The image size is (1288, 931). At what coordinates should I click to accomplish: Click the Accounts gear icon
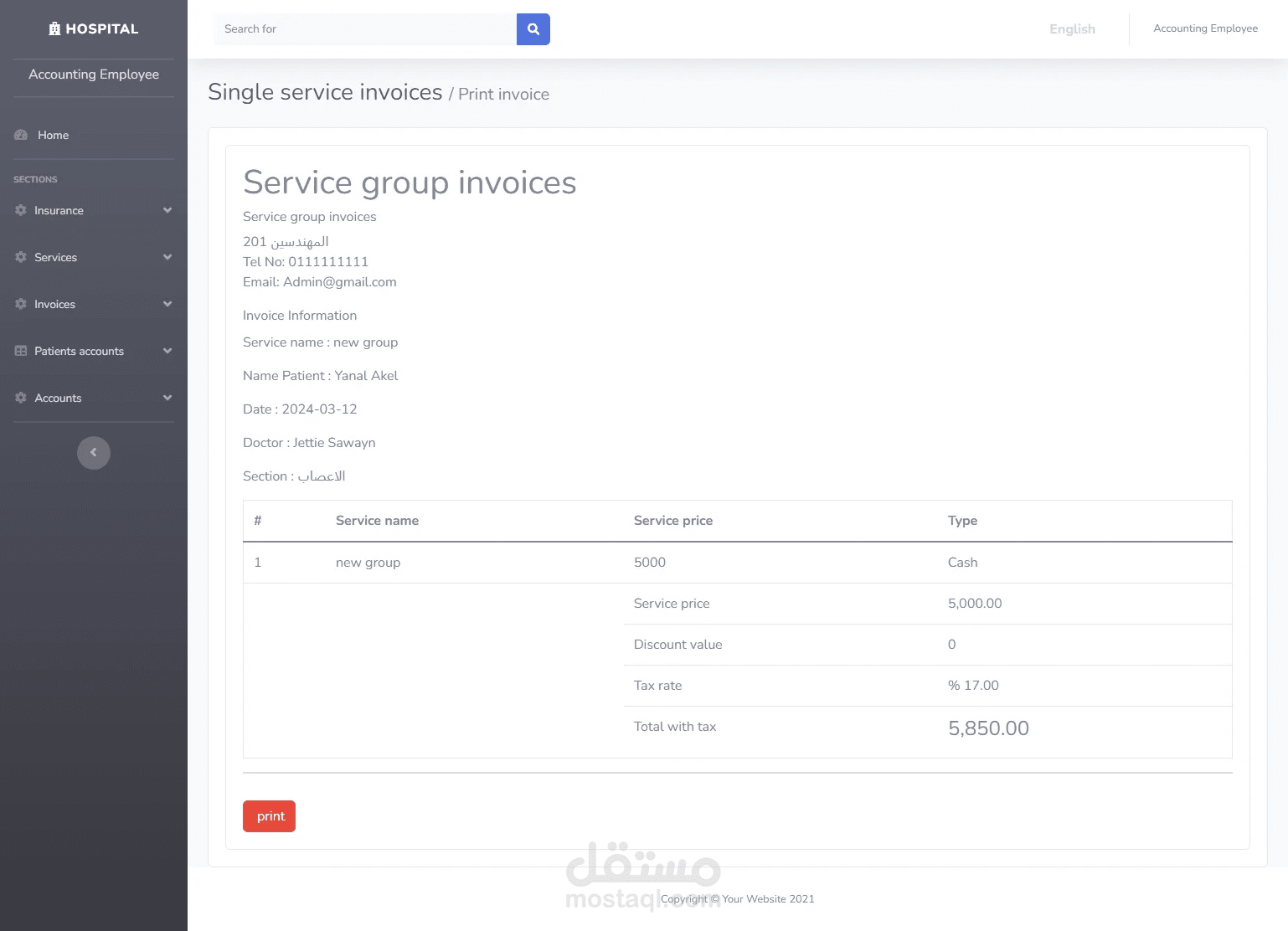(21, 398)
